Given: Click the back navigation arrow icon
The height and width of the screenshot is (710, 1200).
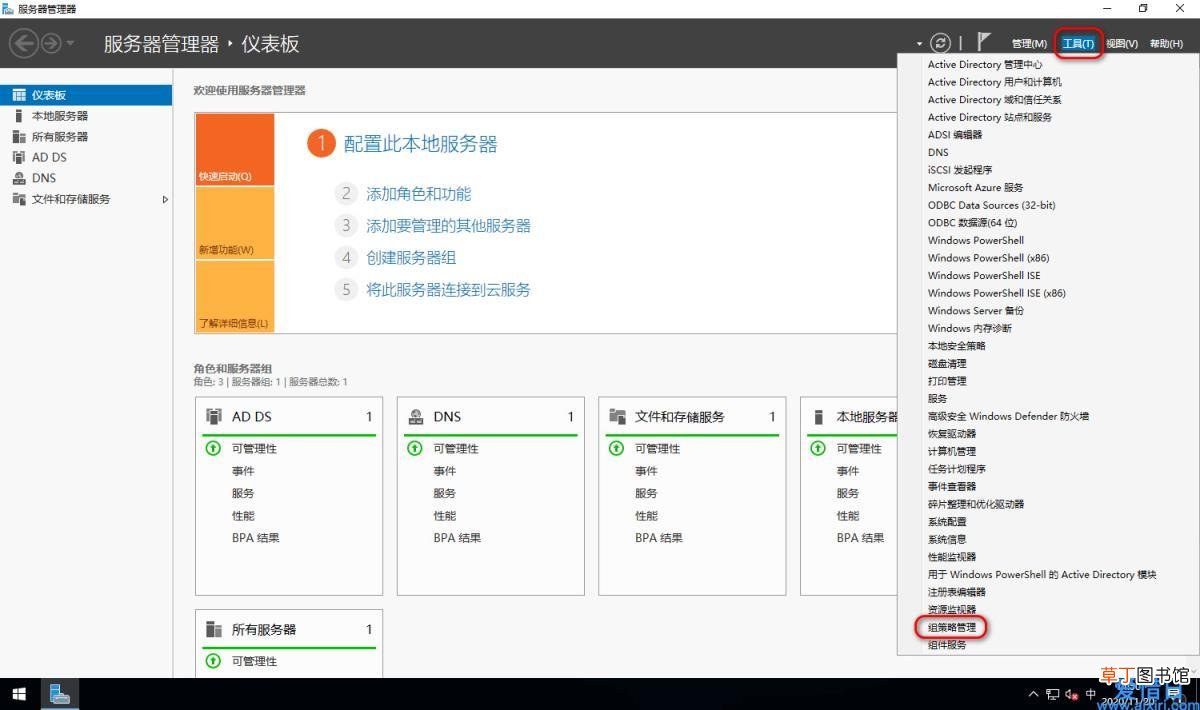Looking at the screenshot, I should point(24,43).
